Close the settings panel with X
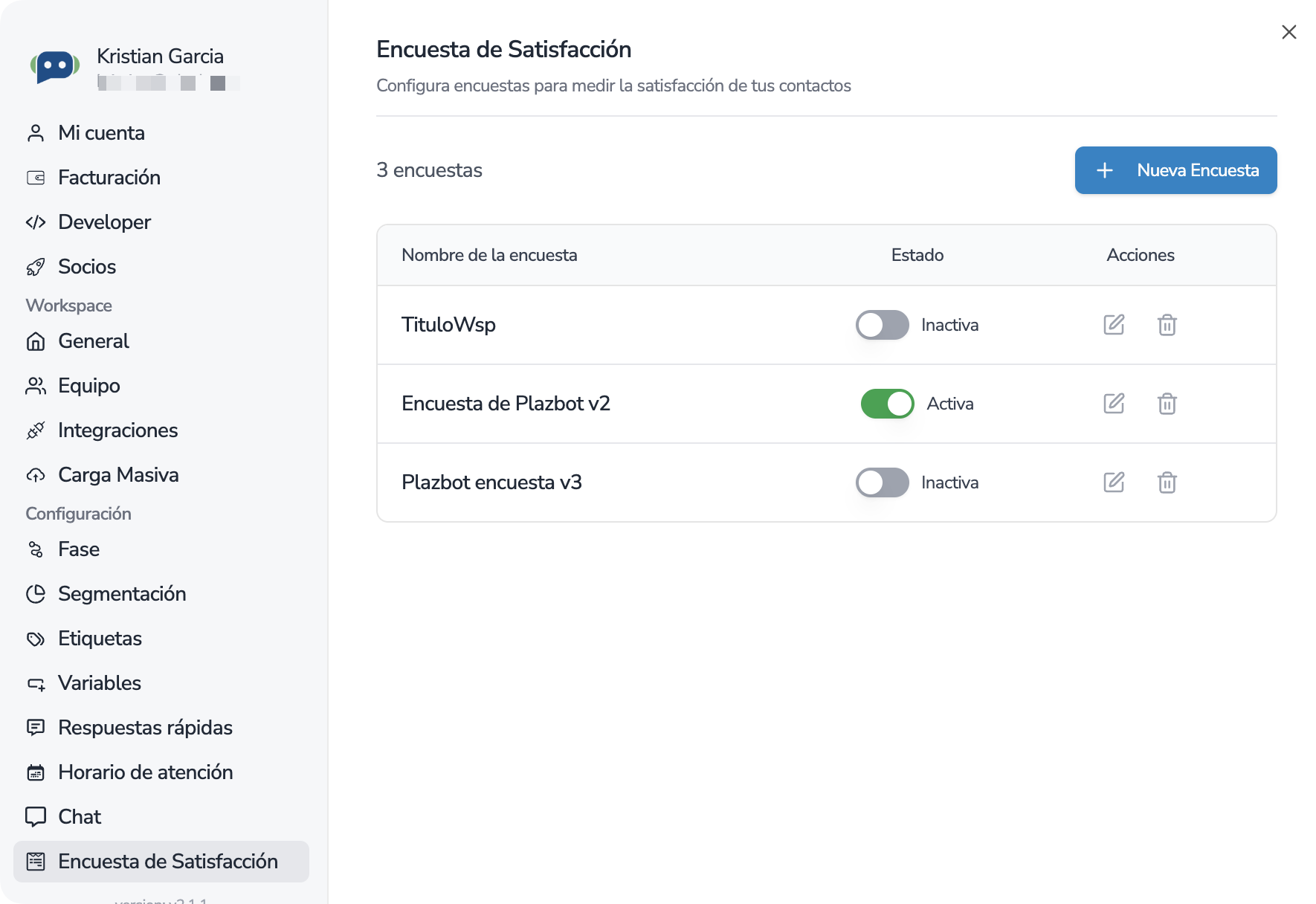The height and width of the screenshot is (904, 1316). click(1288, 32)
